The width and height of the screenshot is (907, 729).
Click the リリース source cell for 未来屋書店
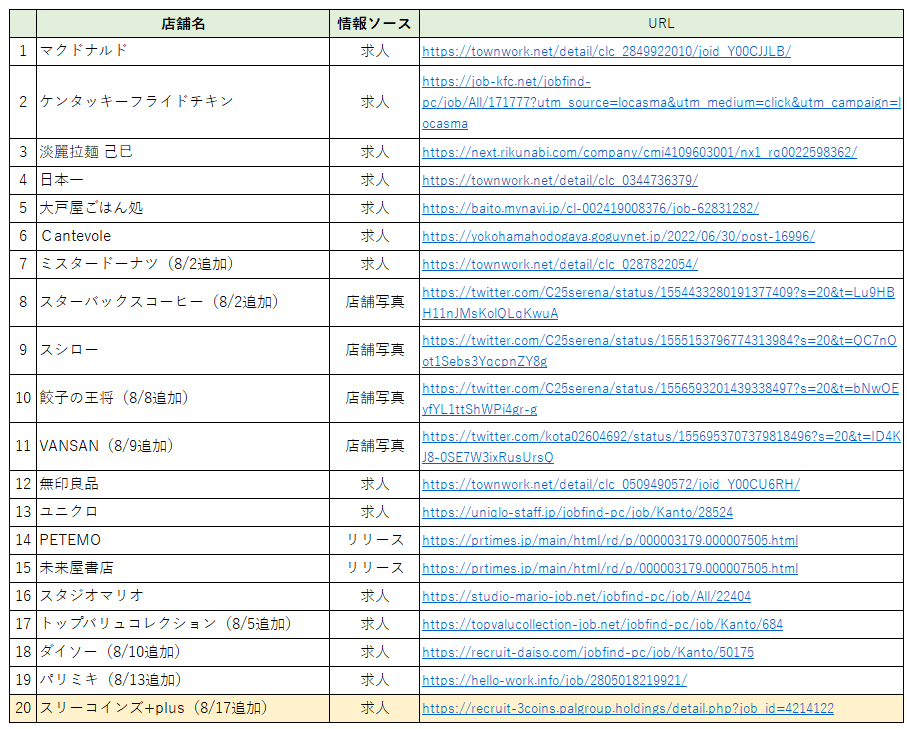[x=374, y=568]
